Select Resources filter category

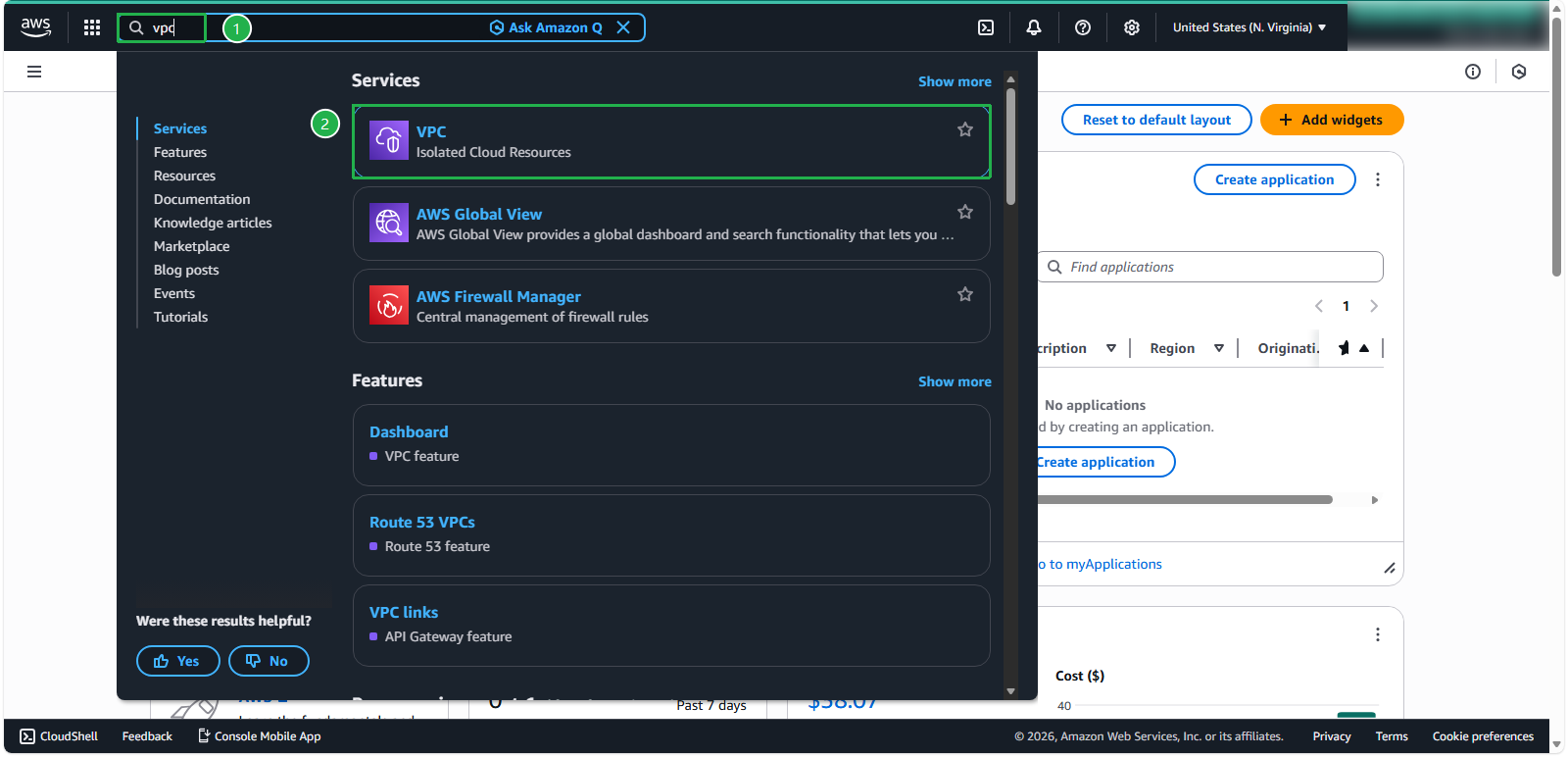pos(184,176)
